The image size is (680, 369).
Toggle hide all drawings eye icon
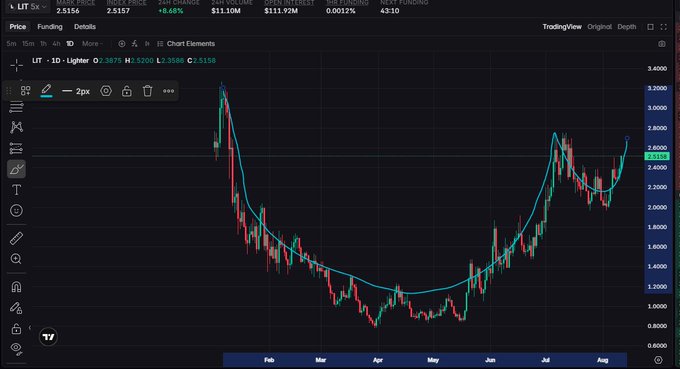click(x=16, y=348)
